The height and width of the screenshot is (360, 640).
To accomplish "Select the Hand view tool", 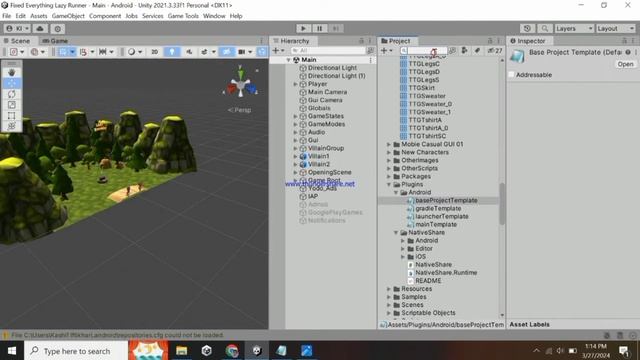I will pos(11,73).
